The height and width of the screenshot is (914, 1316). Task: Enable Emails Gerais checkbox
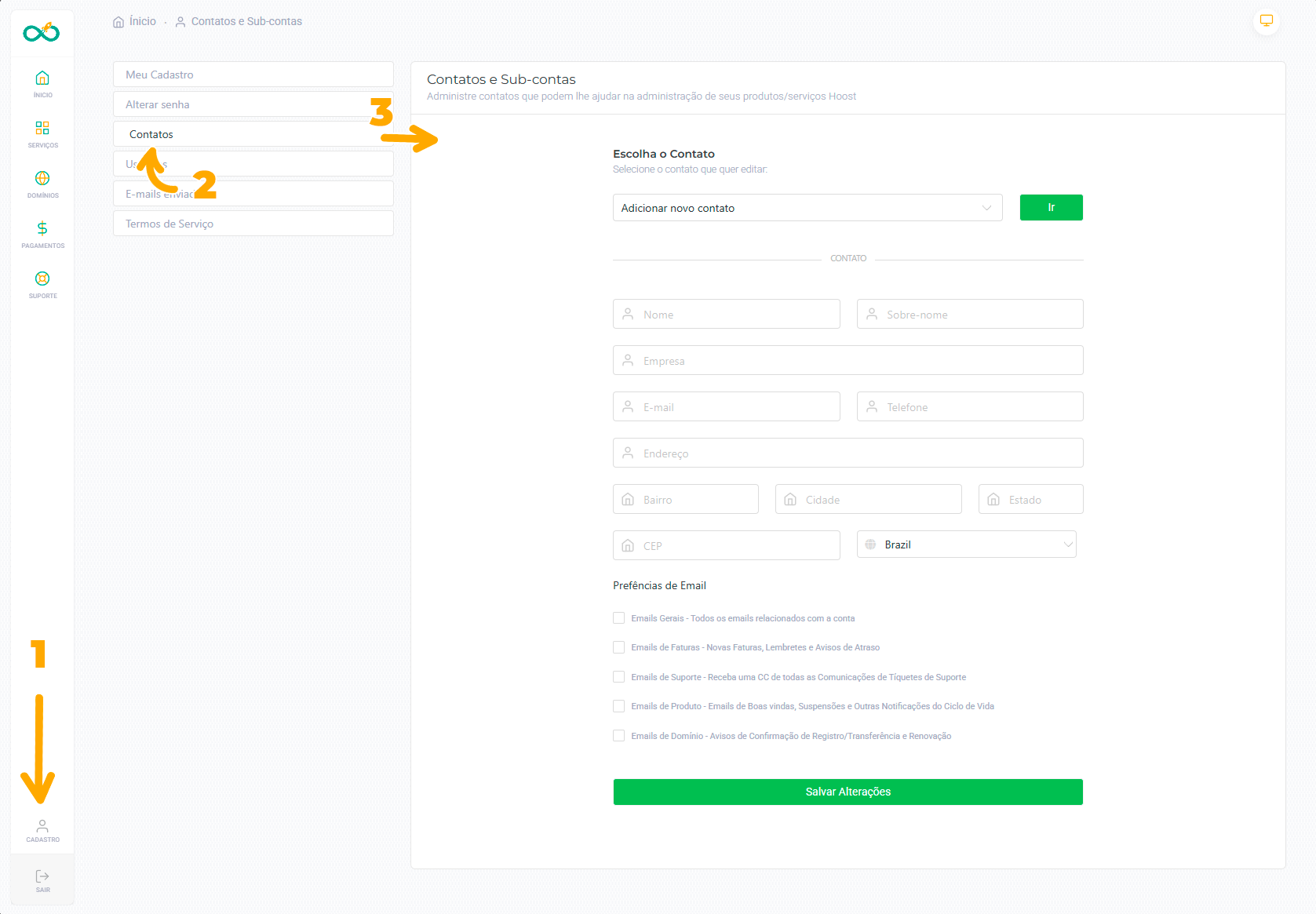(x=619, y=618)
